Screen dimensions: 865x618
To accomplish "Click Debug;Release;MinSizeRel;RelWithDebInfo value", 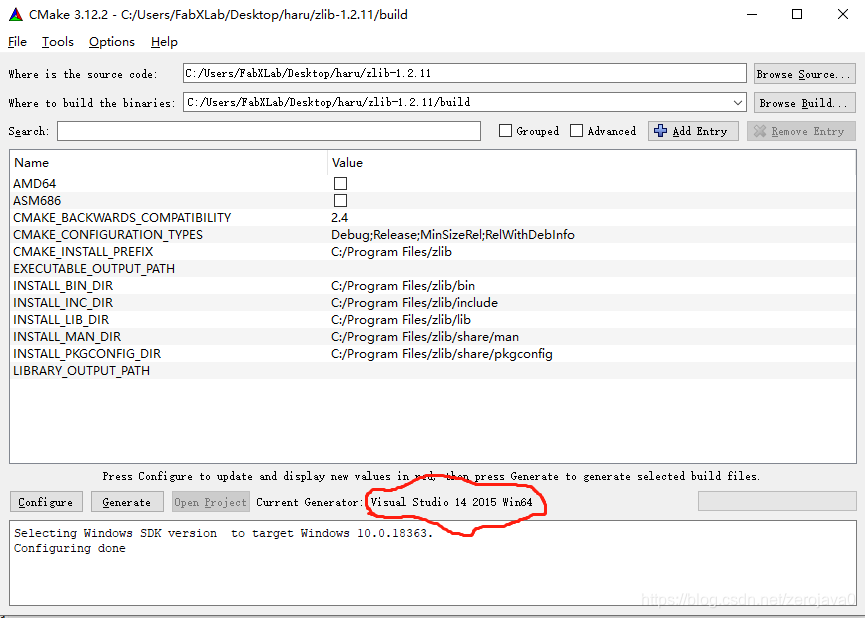I will point(453,235).
